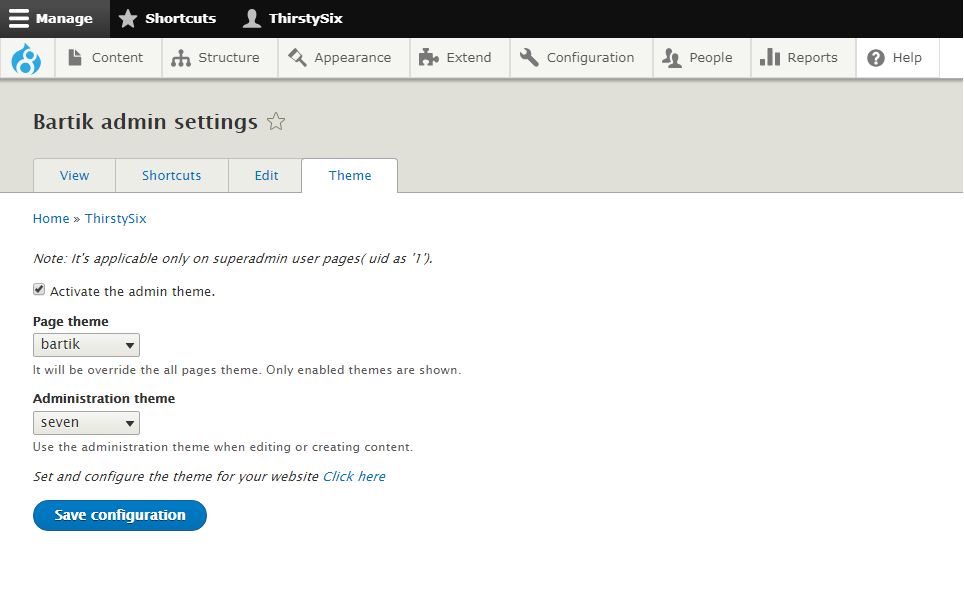The image size is (964, 589).
Task: Open the Configuration admin menu
Action: [x=582, y=58]
